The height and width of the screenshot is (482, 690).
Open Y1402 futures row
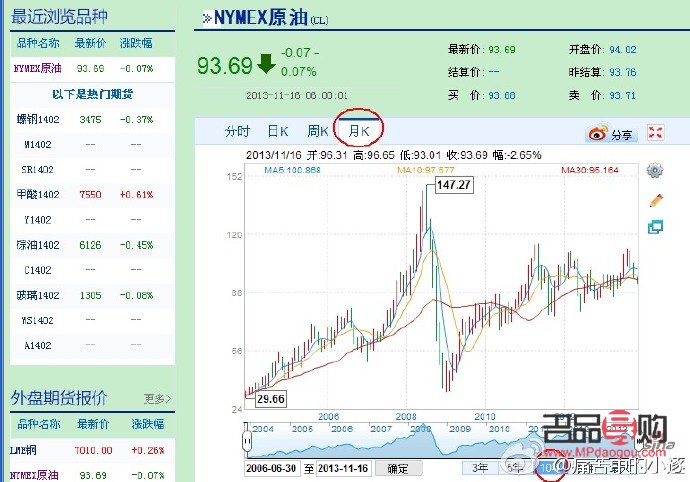tap(92, 220)
